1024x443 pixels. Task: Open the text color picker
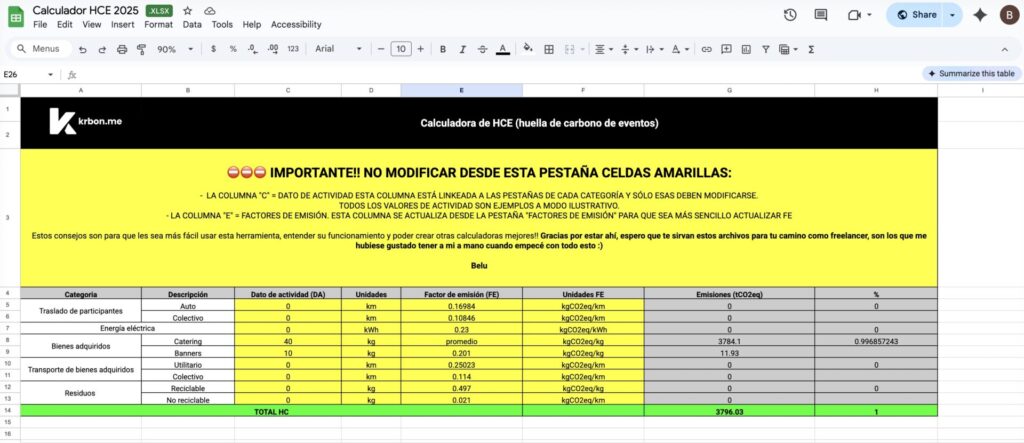tap(502, 49)
